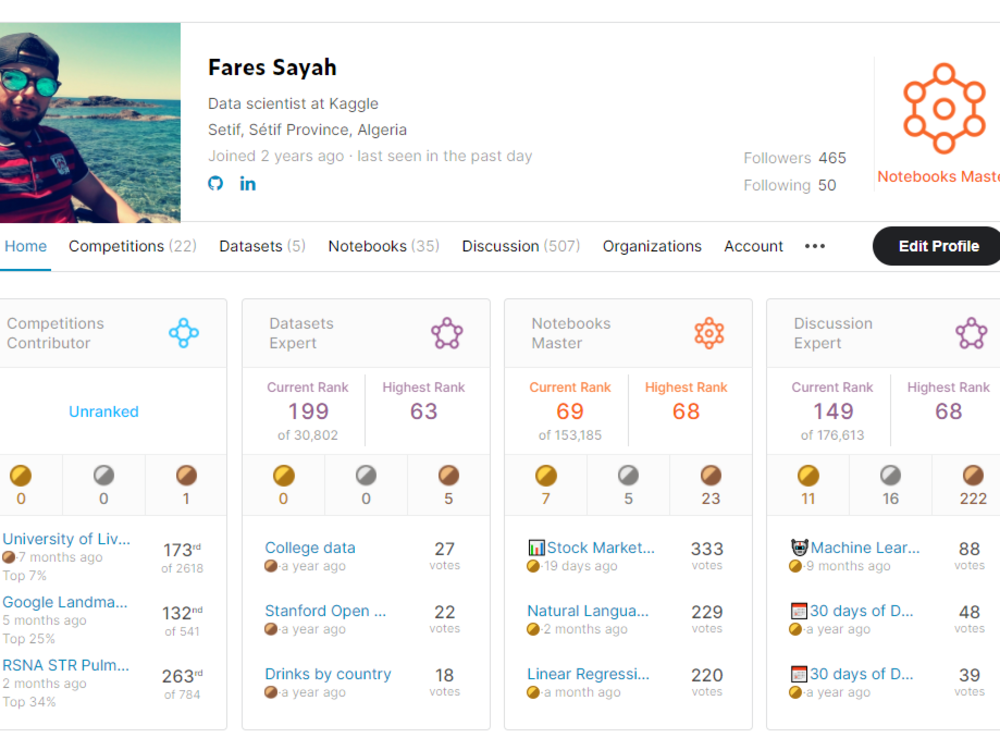Click the profile photo thumbnail
1000x750 pixels.
click(90, 122)
